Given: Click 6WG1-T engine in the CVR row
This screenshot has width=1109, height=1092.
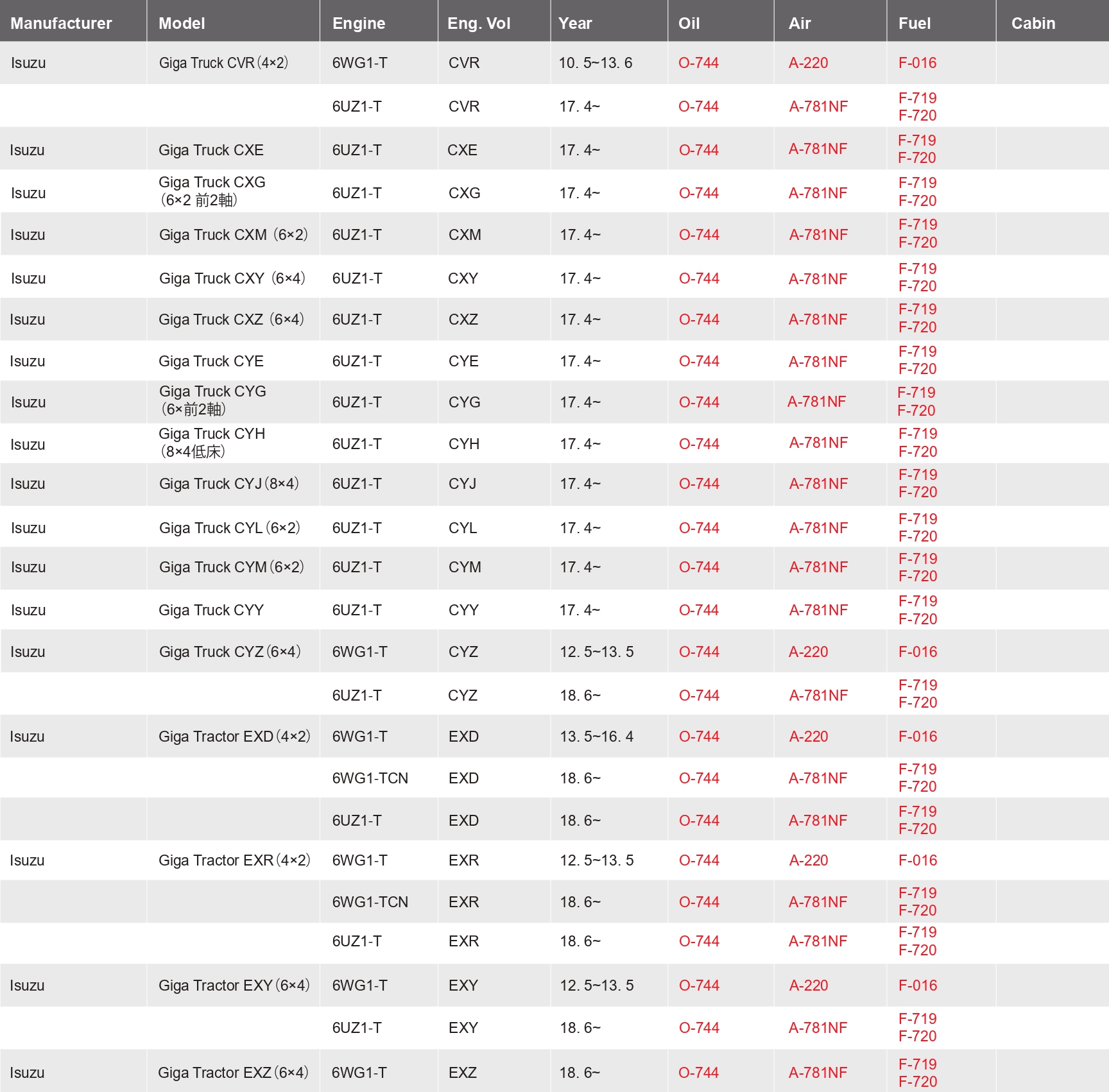Looking at the screenshot, I should pyautogui.click(x=359, y=63).
